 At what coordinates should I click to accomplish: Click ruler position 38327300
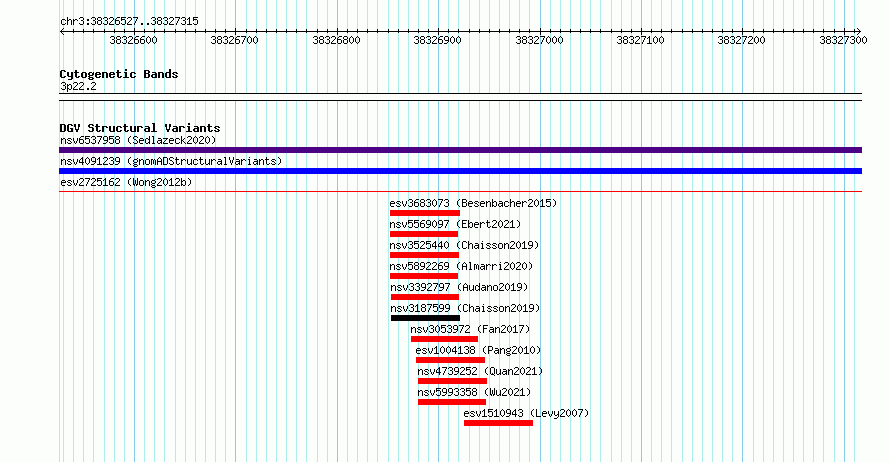click(x=843, y=40)
